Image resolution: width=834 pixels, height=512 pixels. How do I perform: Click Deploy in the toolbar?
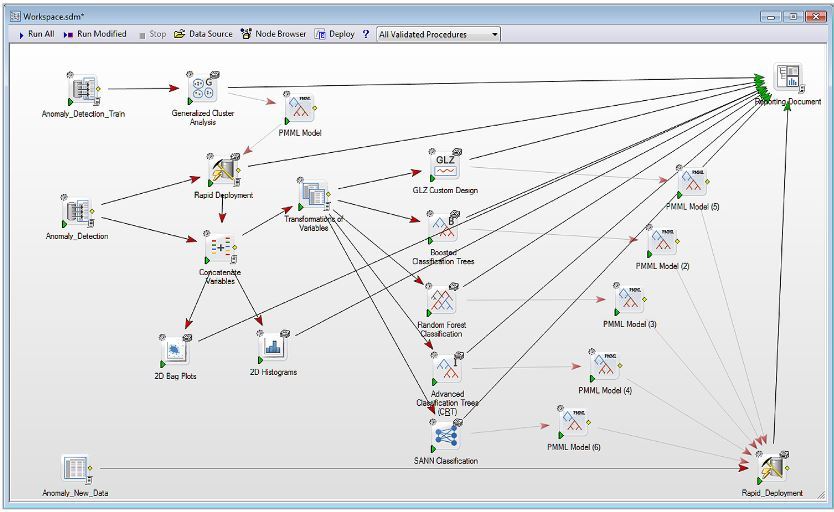[x=335, y=34]
